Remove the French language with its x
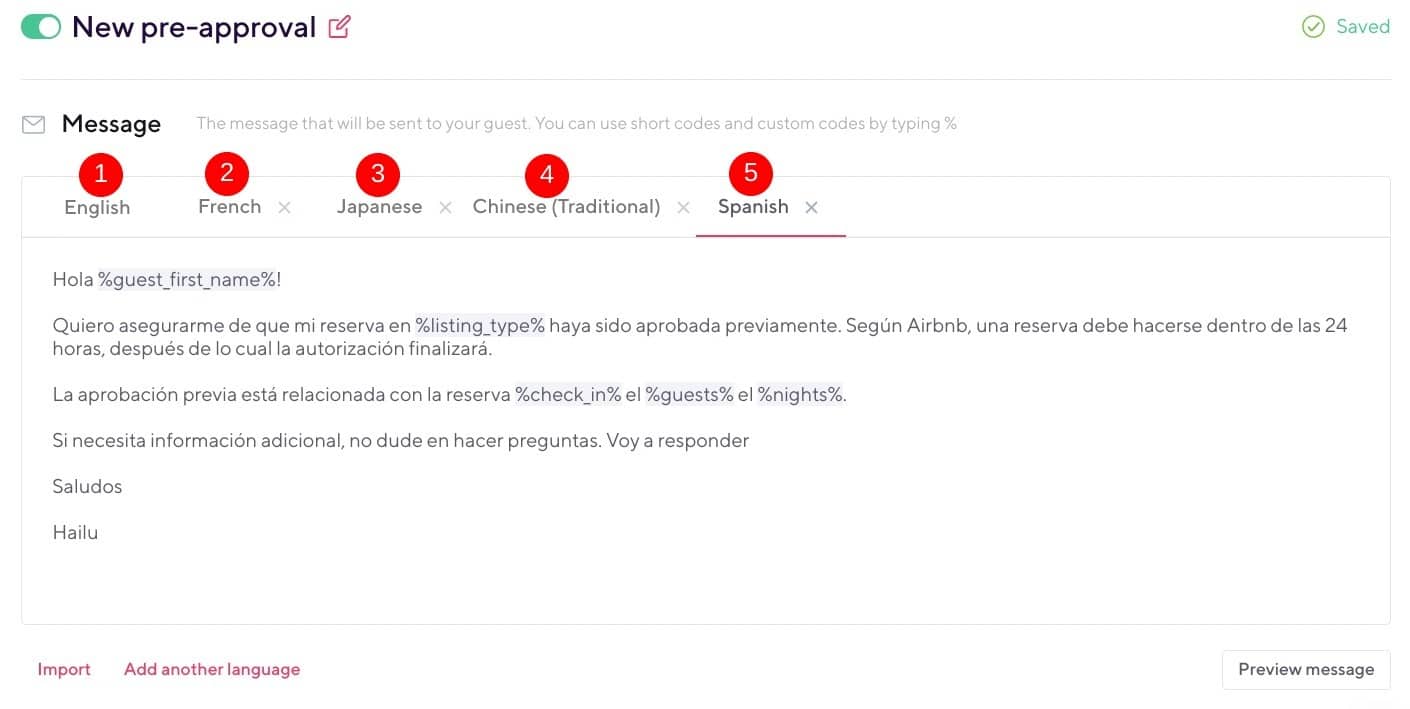This screenshot has height=709, width=1410. tap(284, 208)
